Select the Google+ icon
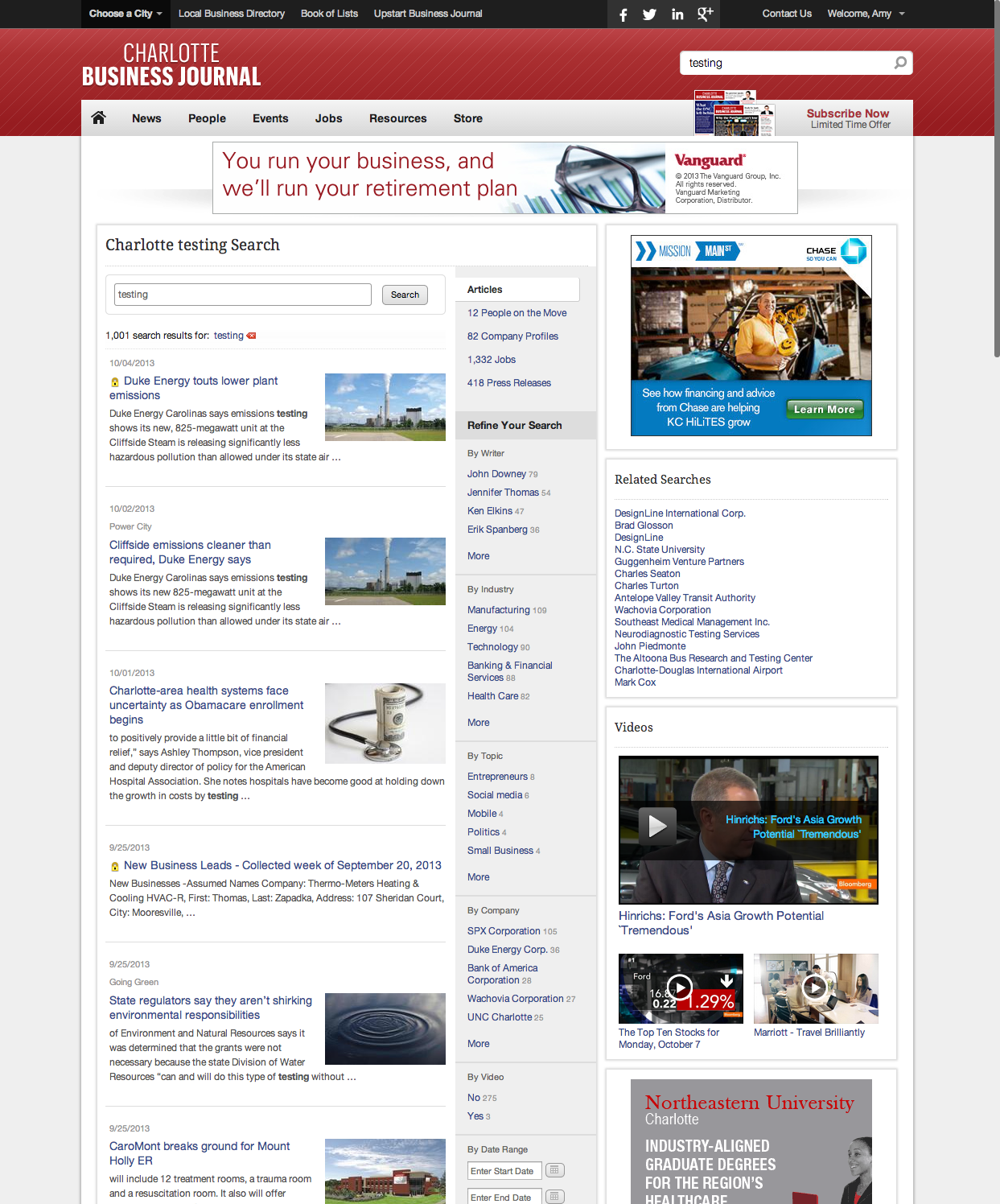 point(705,14)
